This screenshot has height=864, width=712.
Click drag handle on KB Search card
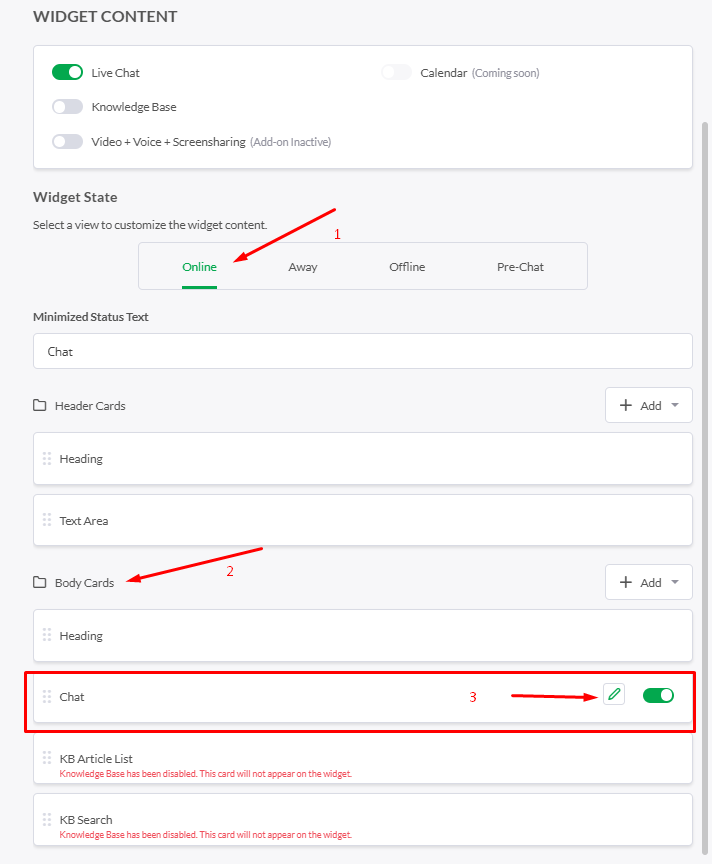click(x=47, y=819)
